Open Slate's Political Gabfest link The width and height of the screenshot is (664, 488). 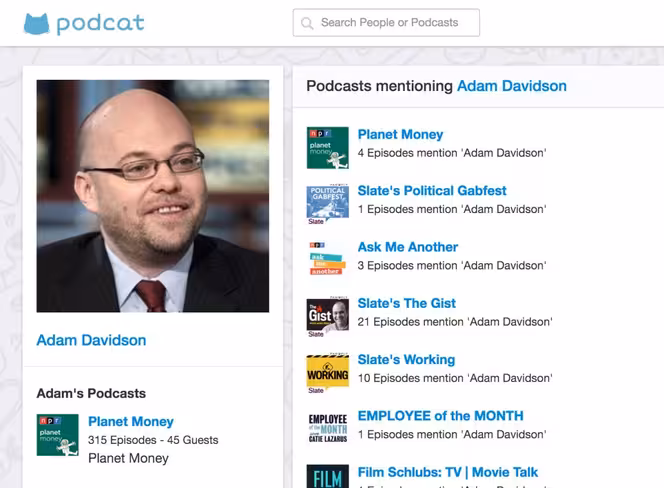click(432, 191)
